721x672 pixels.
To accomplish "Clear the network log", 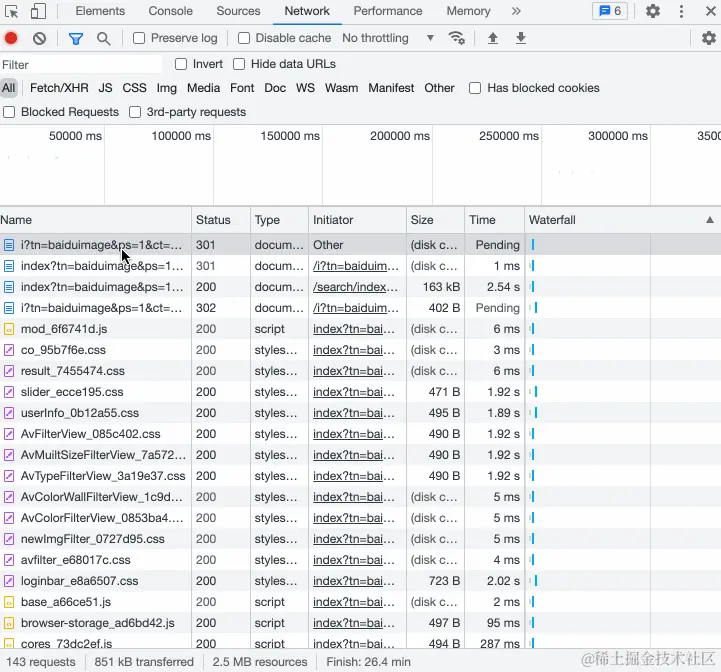I will click(40, 38).
